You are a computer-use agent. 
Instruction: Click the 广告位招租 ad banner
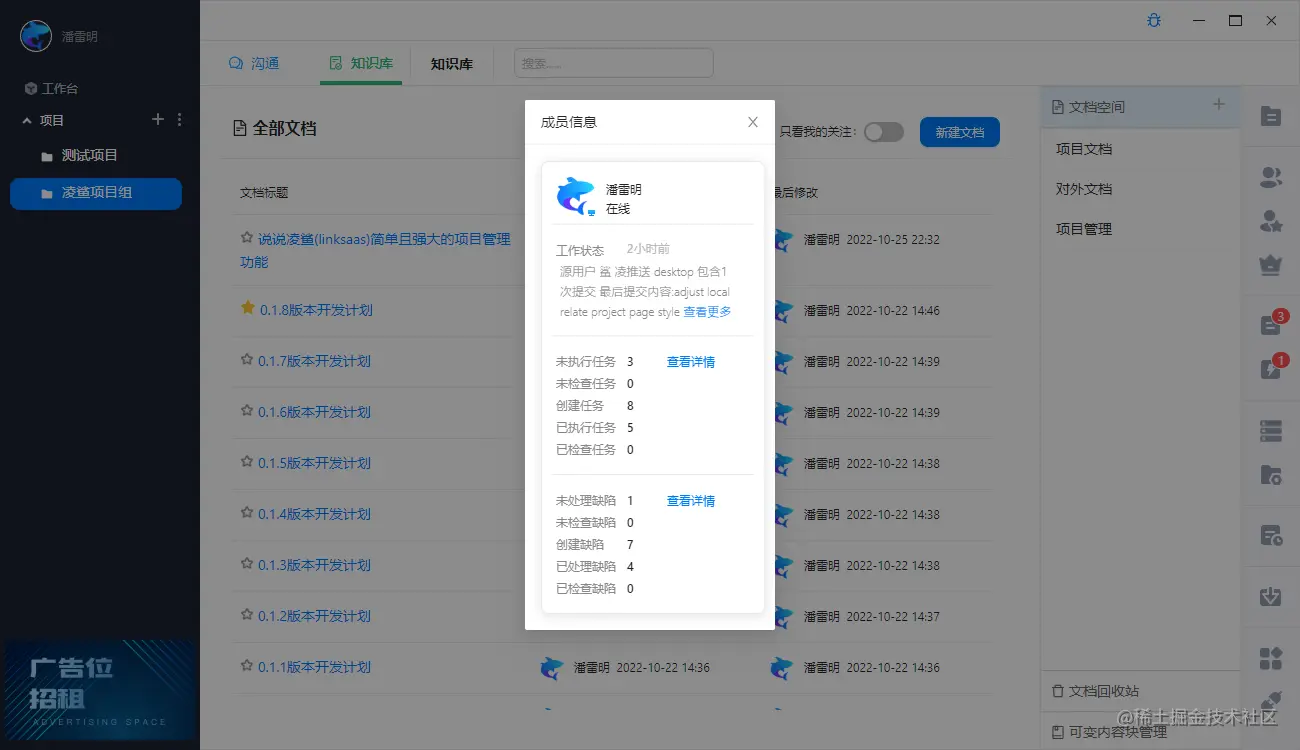click(x=99, y=691)
